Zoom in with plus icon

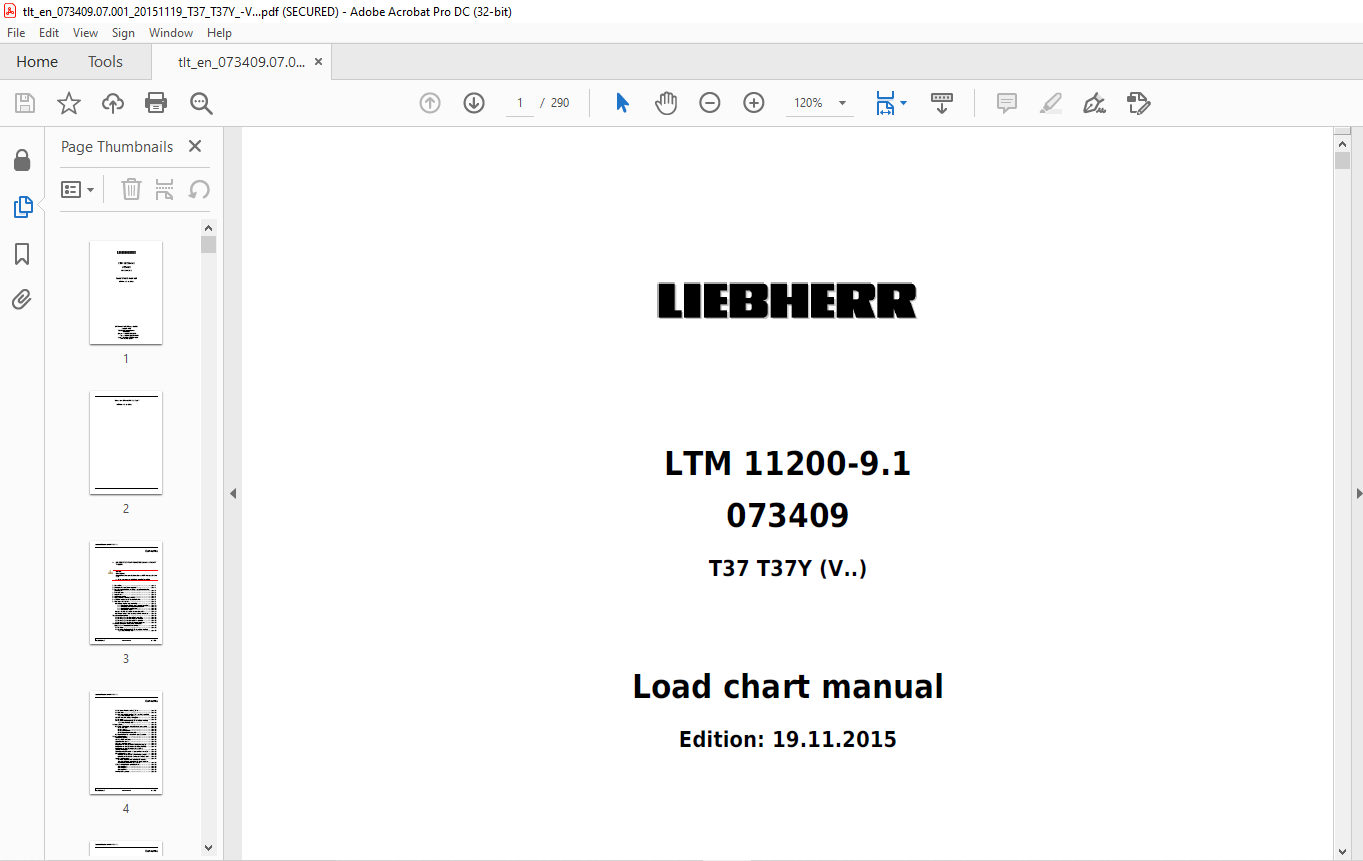point(754,103)
